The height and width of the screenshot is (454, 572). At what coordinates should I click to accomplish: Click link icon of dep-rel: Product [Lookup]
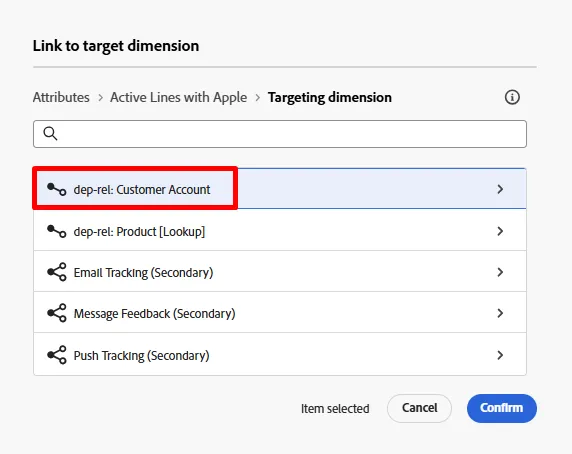point(57,231)
